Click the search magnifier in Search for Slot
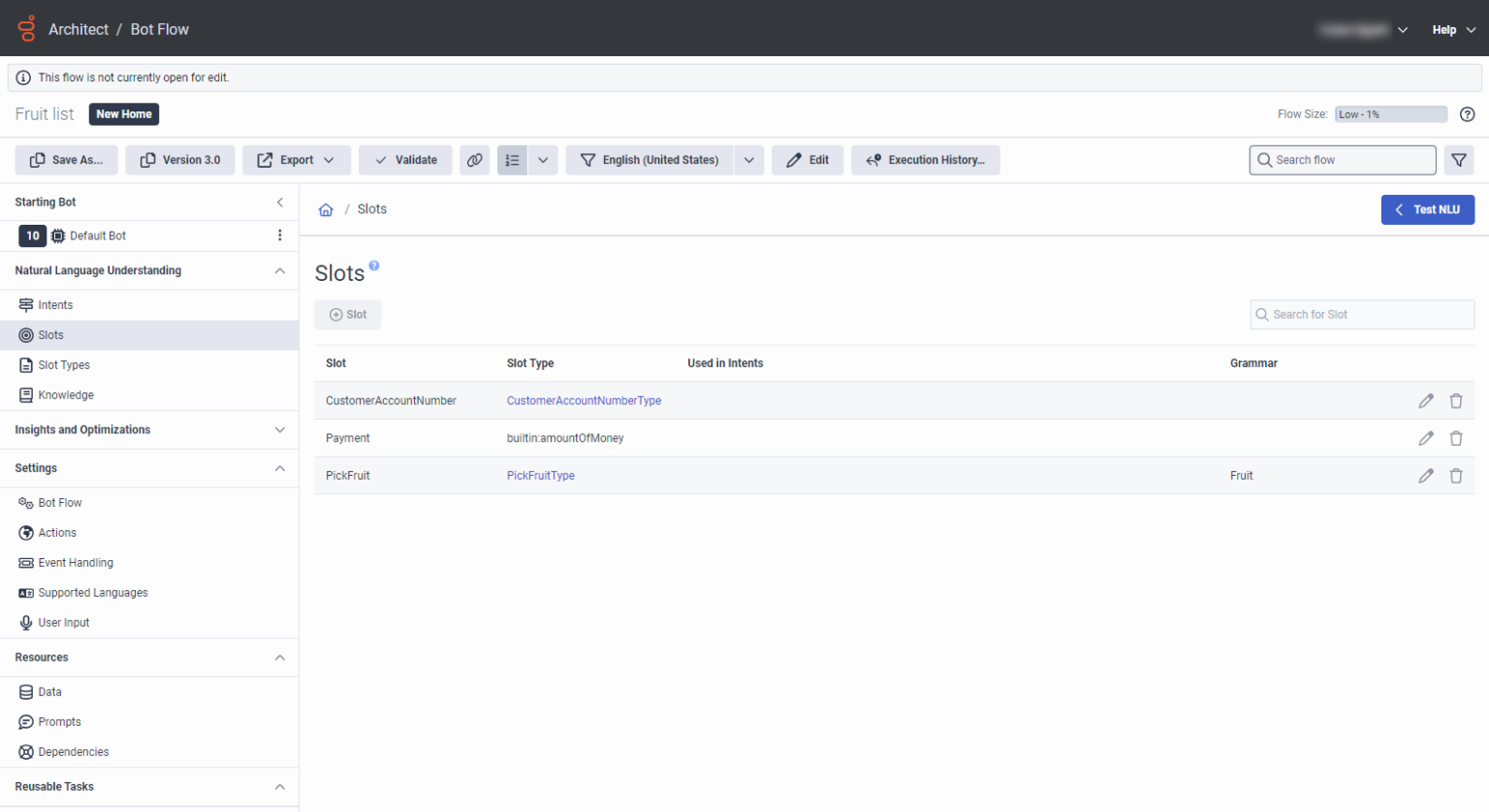 1261,314
